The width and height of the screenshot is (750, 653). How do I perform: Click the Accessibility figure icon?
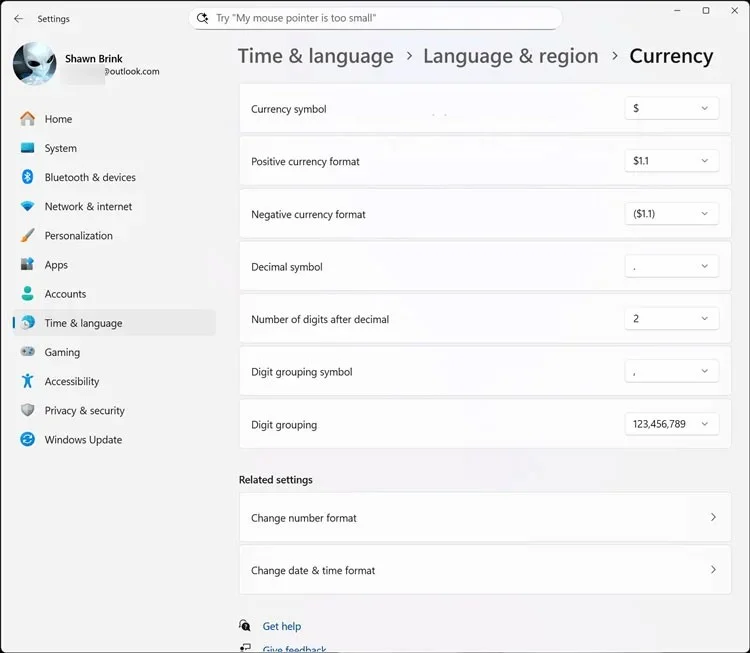[27, 381]
